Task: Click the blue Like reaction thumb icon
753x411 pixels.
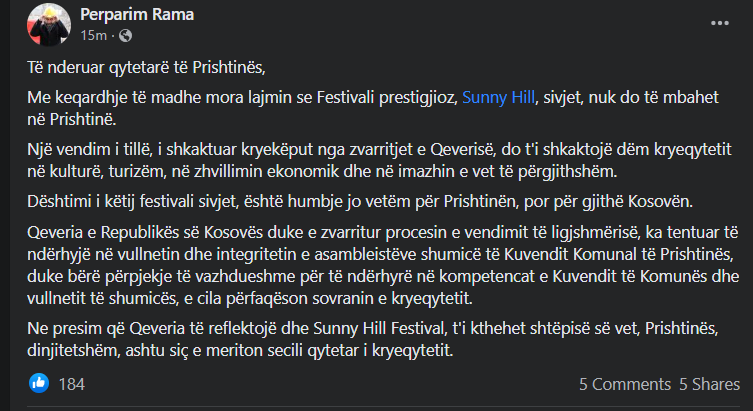Action: [39, 382]
